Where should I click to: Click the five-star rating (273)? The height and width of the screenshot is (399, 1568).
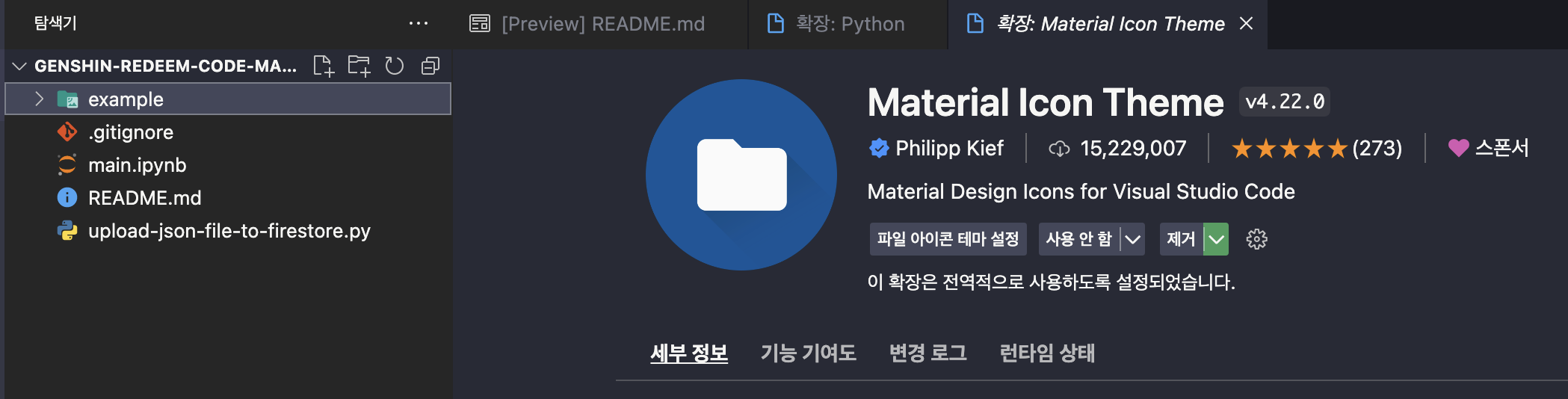[x=1317, y=148]
